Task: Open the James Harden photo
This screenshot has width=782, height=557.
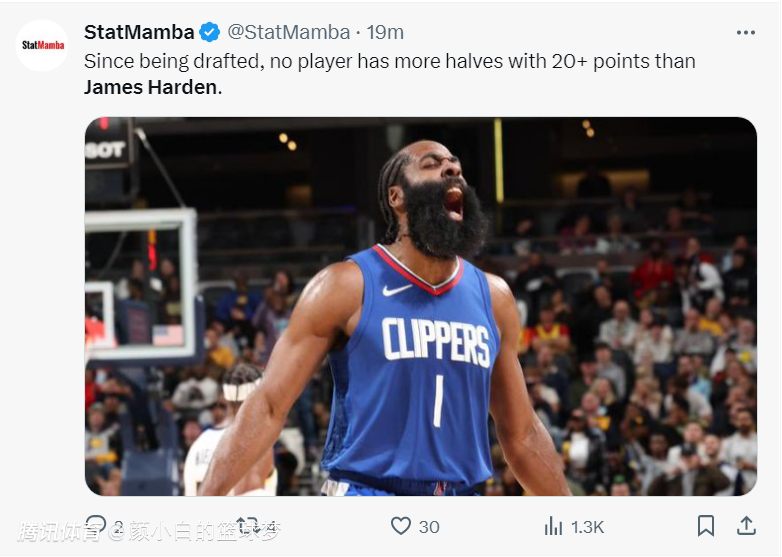Action: tap(420, 306)
